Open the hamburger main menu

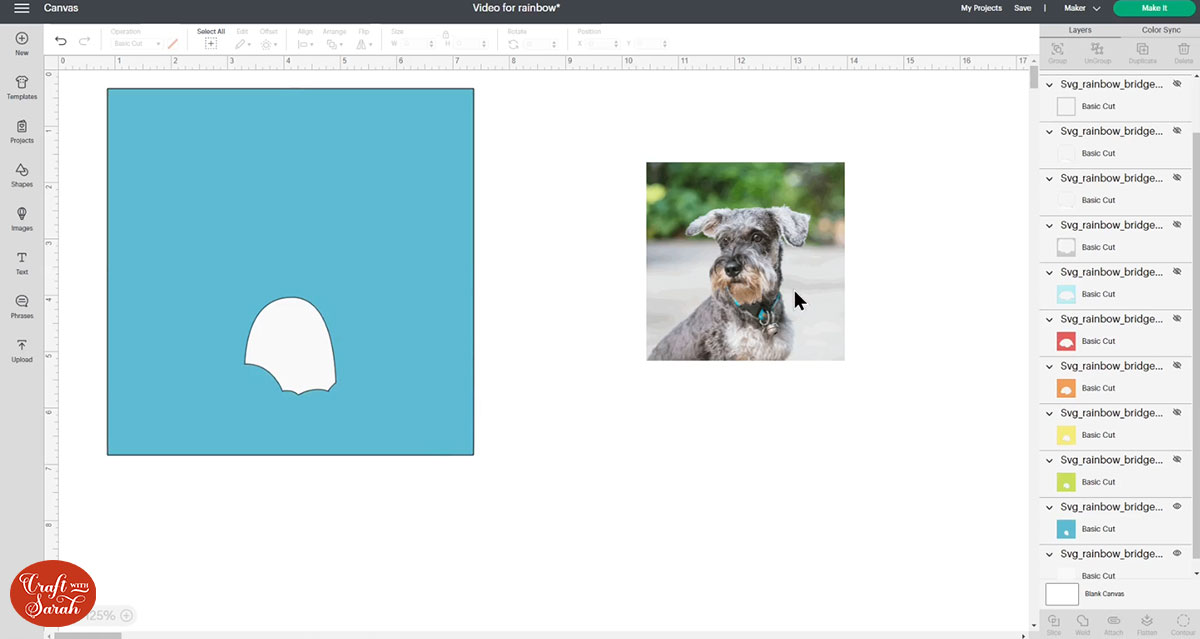coord(21,8)
